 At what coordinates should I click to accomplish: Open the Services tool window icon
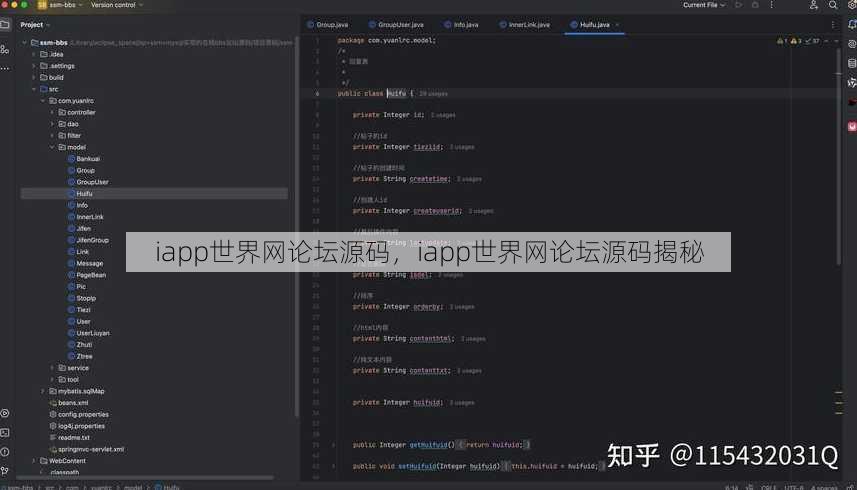point(5,414)
